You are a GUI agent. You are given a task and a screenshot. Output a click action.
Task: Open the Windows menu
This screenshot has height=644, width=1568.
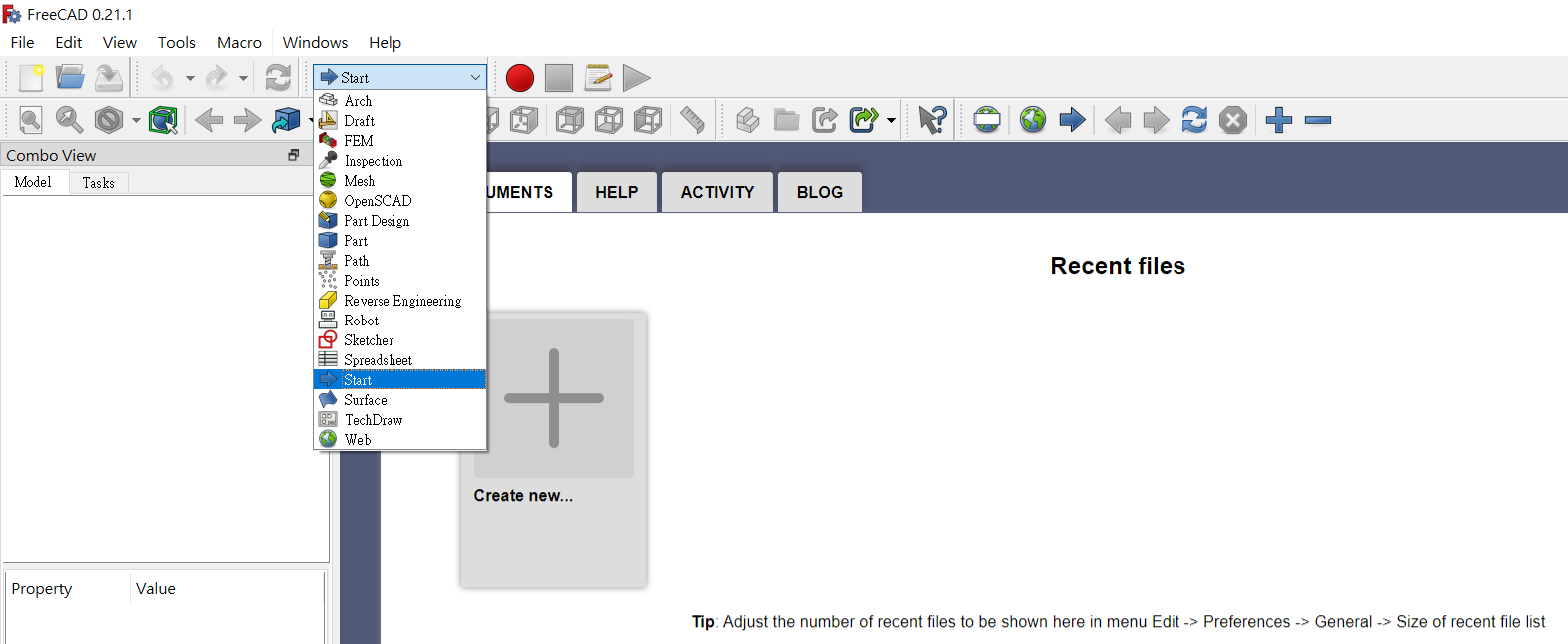(315, 42)
